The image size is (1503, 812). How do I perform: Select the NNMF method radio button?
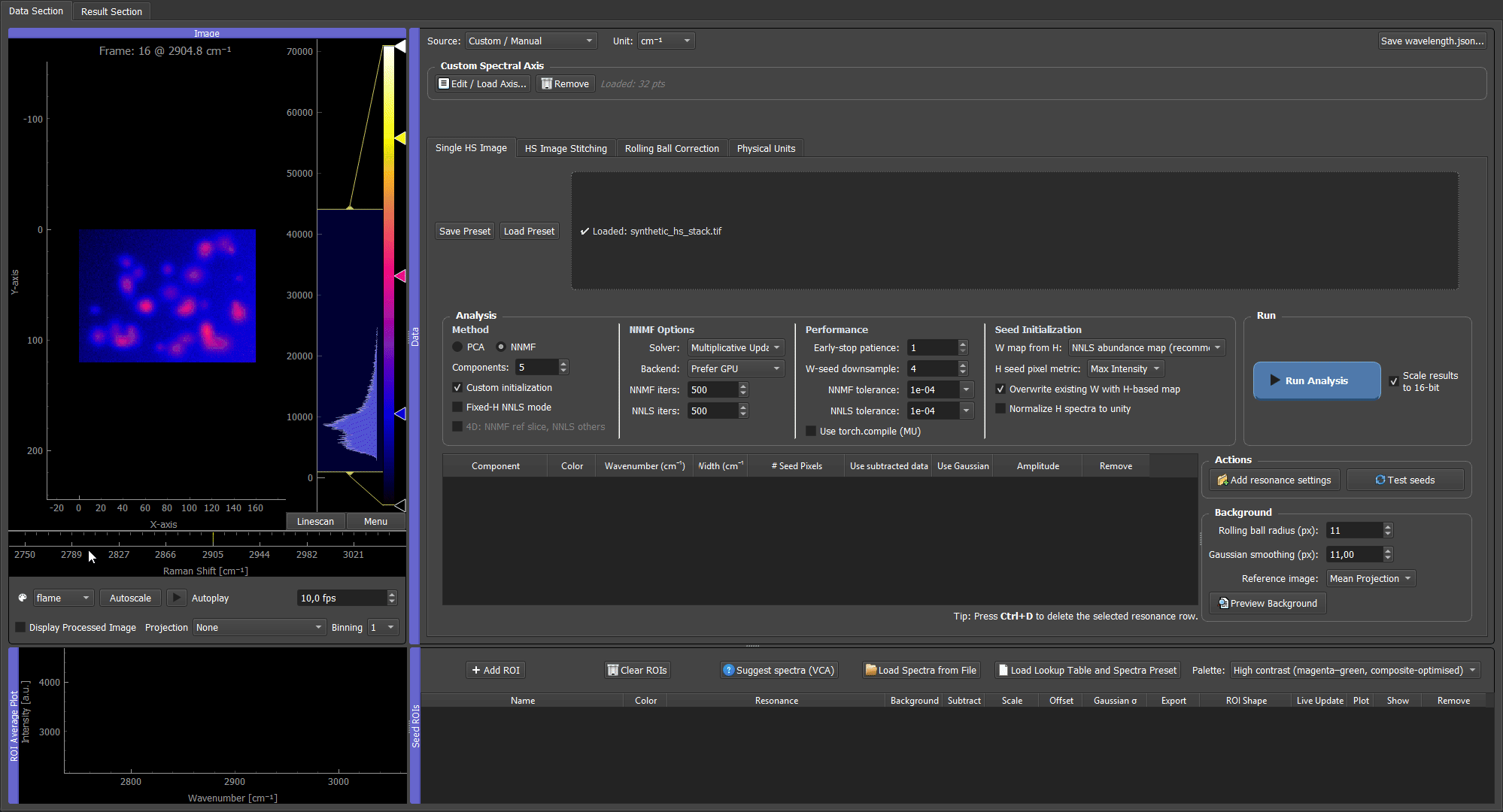click(x=501, y=347)
